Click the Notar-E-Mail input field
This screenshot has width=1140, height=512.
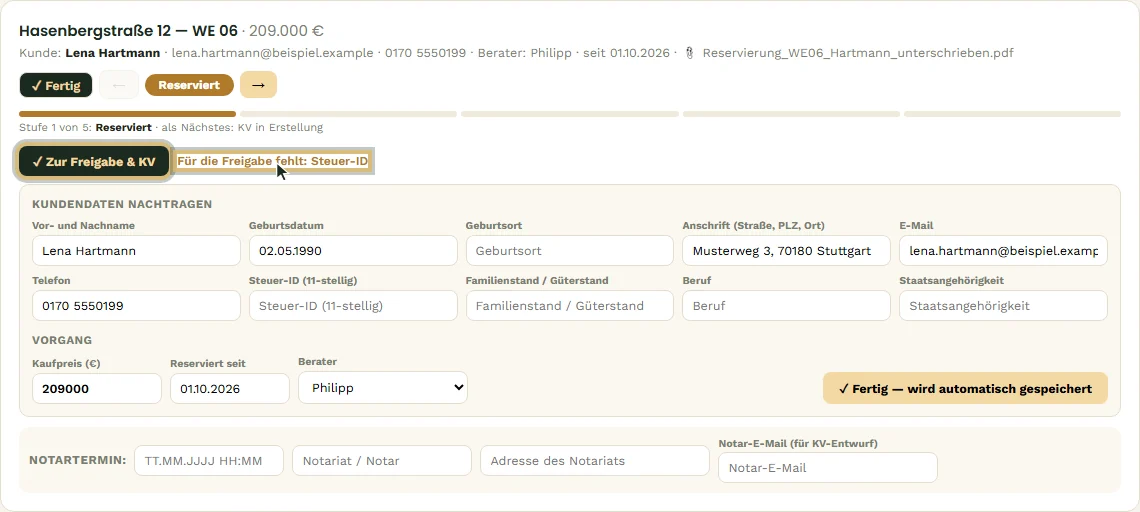[827, 468]
